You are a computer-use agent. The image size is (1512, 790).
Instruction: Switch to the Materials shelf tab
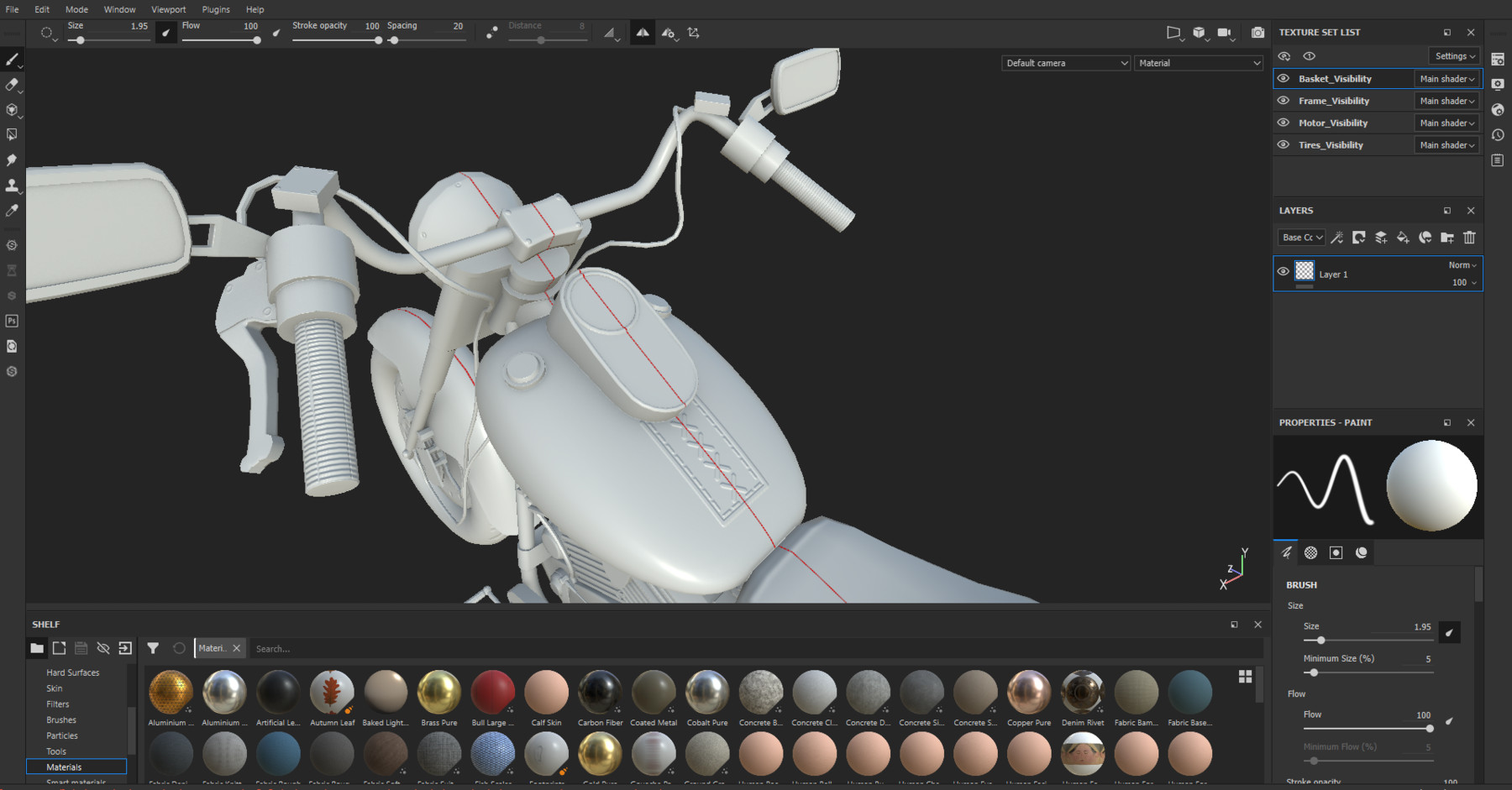point(214,648)
